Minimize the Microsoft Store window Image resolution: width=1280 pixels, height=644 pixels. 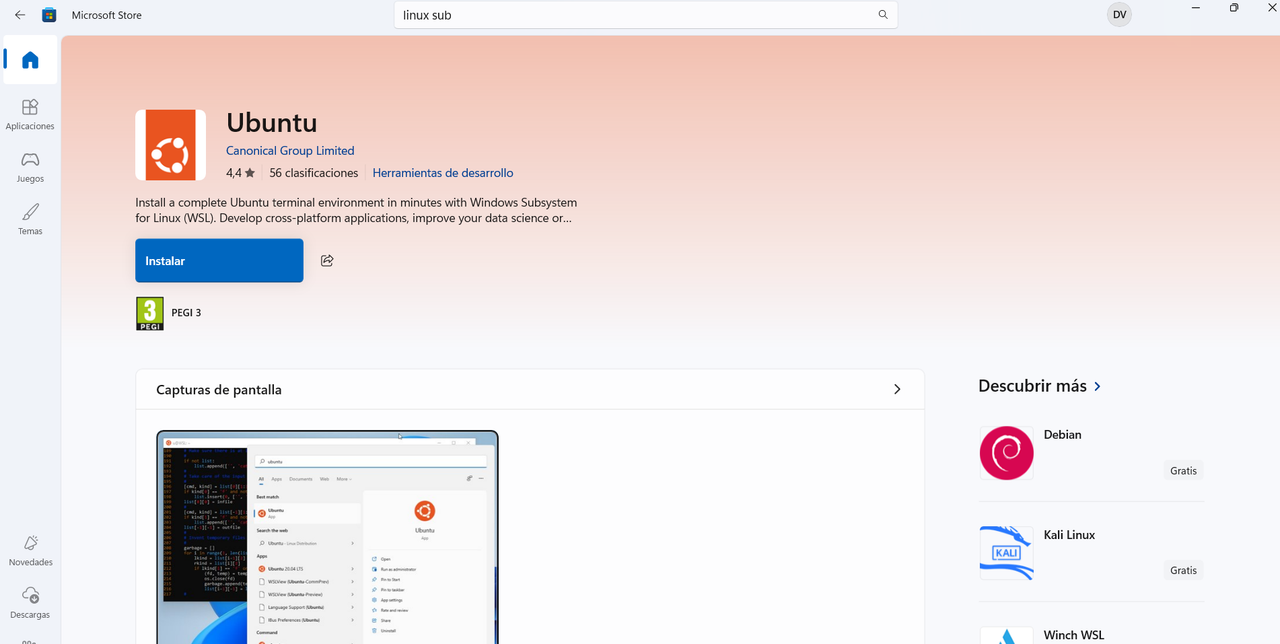(x=1196, y=7)
